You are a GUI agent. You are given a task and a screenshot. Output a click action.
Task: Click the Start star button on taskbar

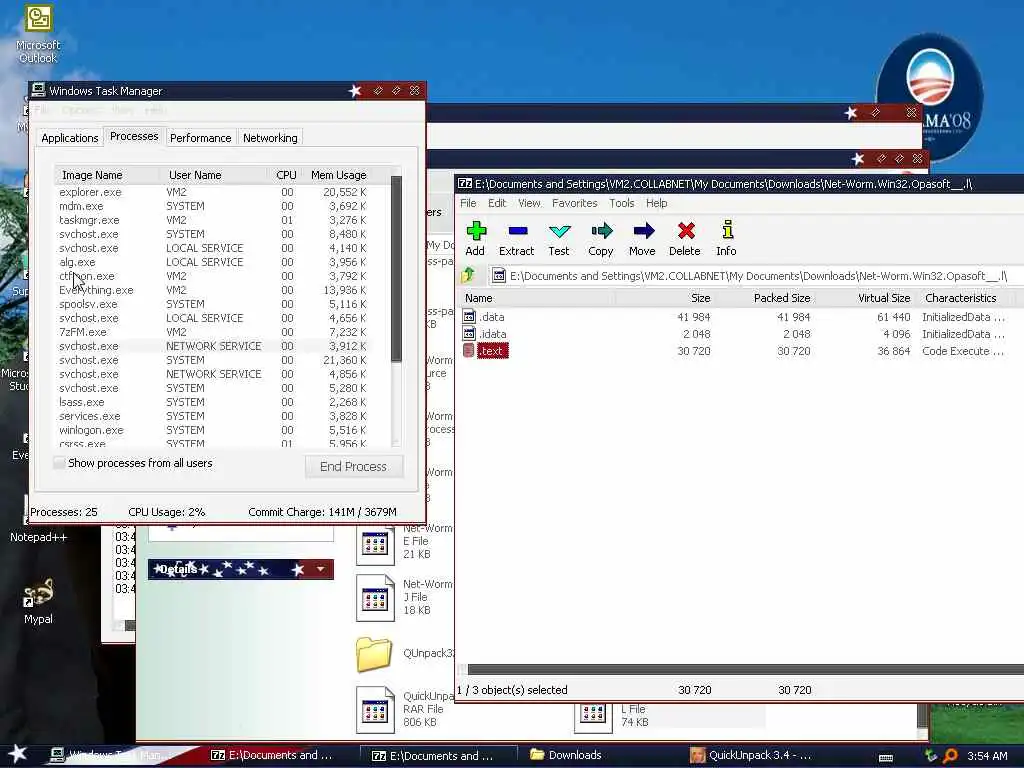point(18,754)
